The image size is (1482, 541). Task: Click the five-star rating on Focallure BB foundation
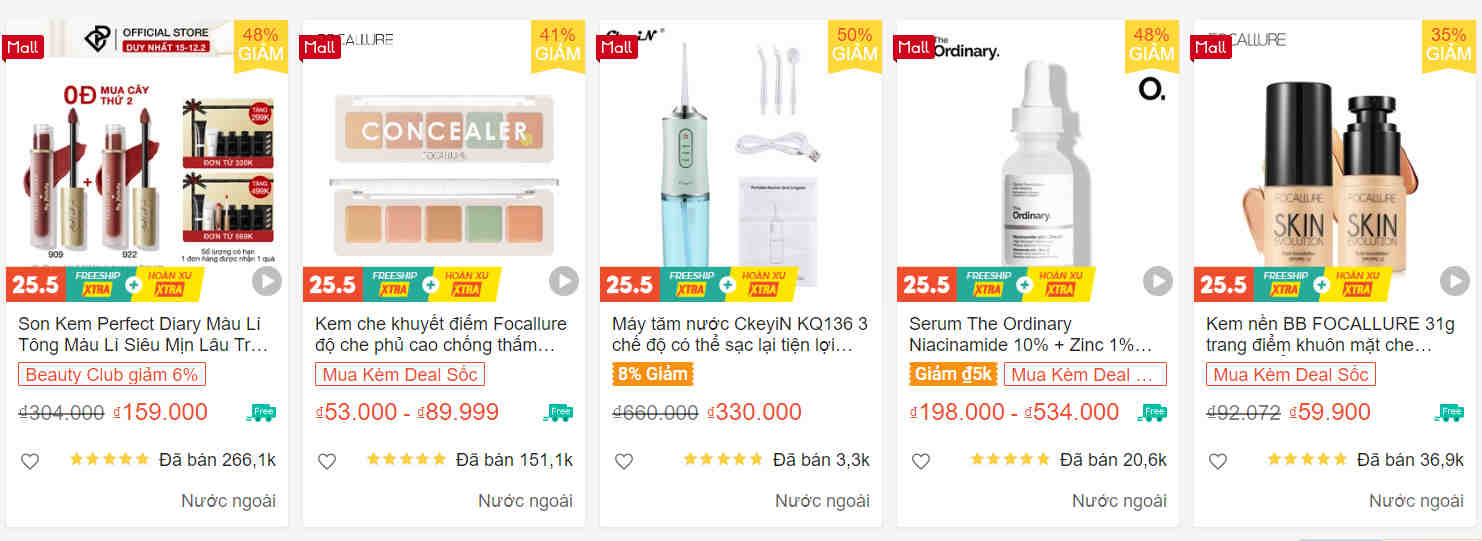(1307, 459)
